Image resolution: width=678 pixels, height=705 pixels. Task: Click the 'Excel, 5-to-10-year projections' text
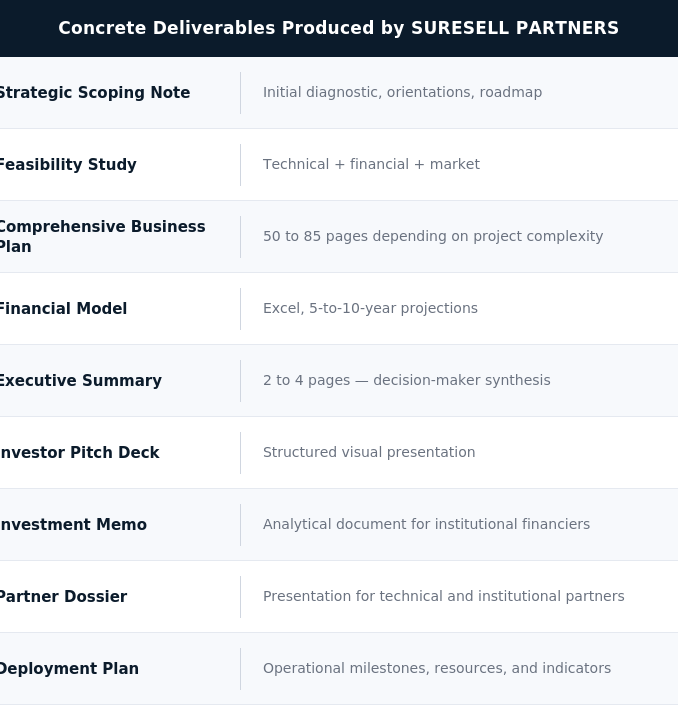(x=370, y=308)
